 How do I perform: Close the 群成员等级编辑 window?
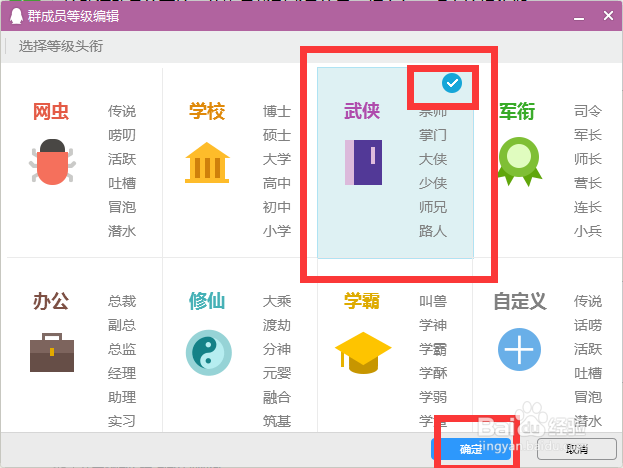(608, 16)
